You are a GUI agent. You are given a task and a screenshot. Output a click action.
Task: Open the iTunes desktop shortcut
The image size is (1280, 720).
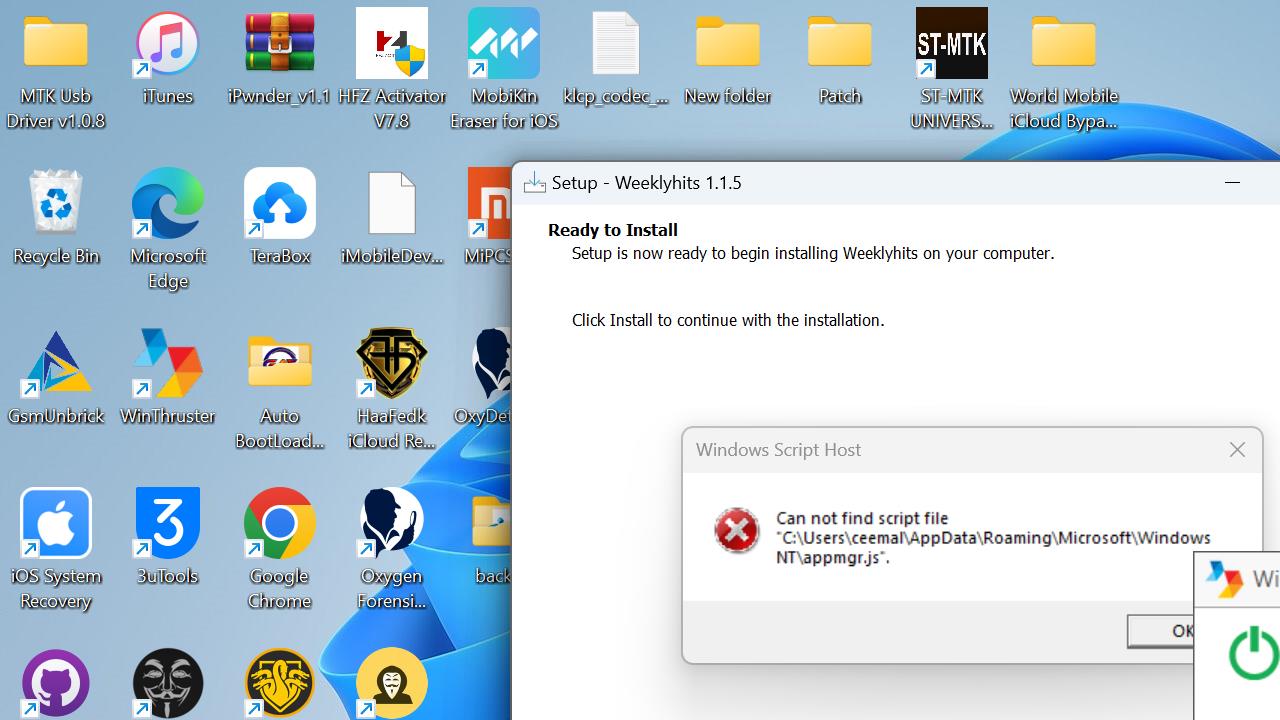(x=168, y=46)
